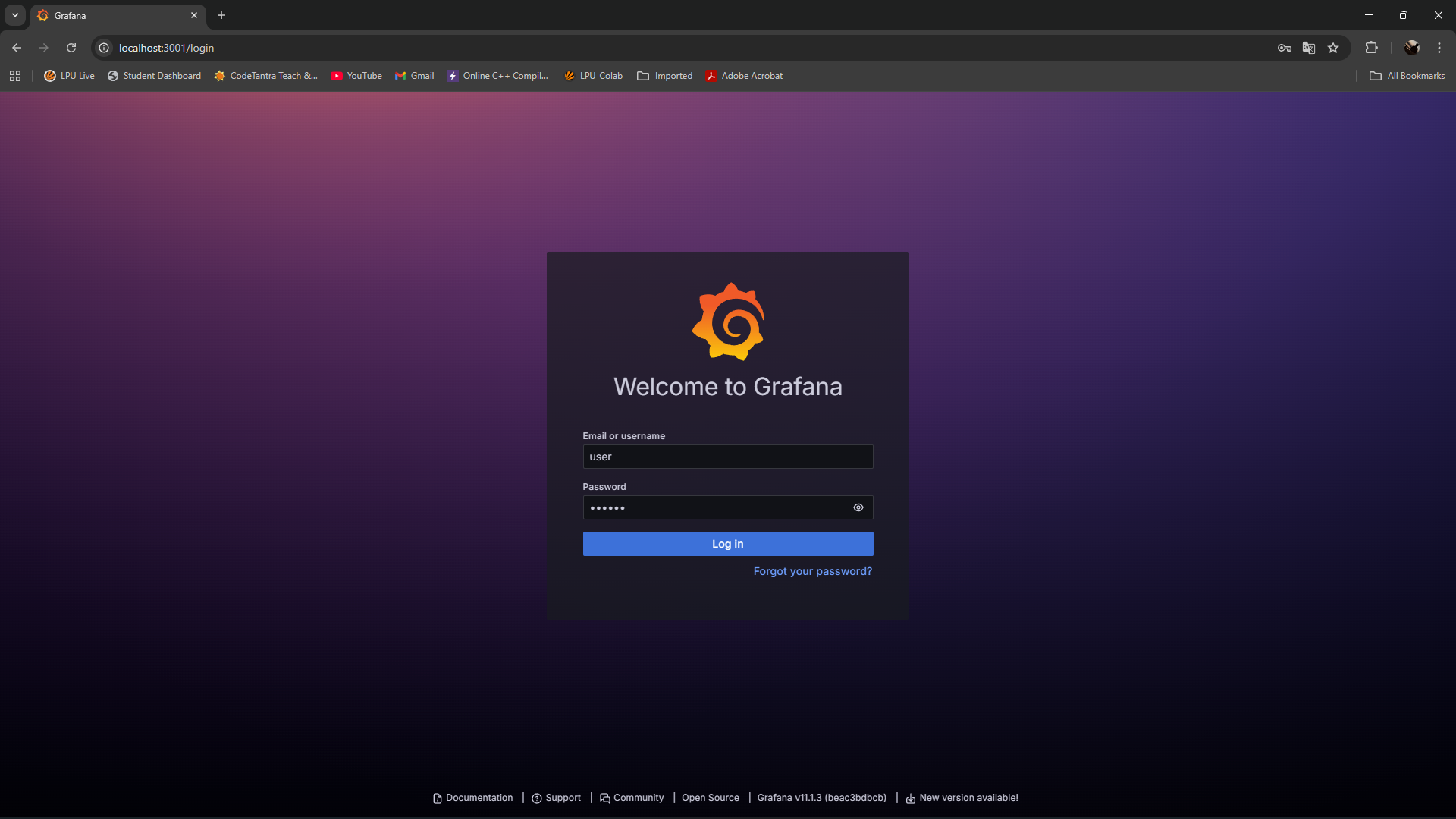Click the translate page icon
Image resolution: width=1456 pixels, height=819 pixels.
[1308, 48]
